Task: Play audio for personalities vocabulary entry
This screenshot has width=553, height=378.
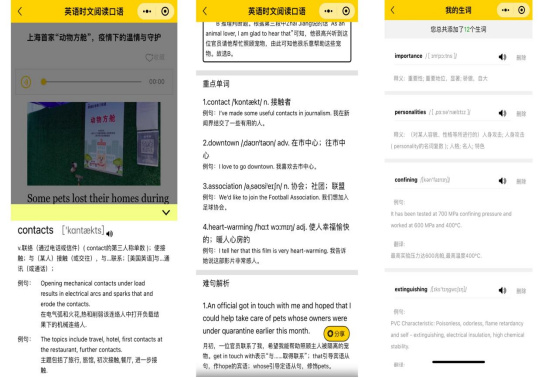Action: 502,113
